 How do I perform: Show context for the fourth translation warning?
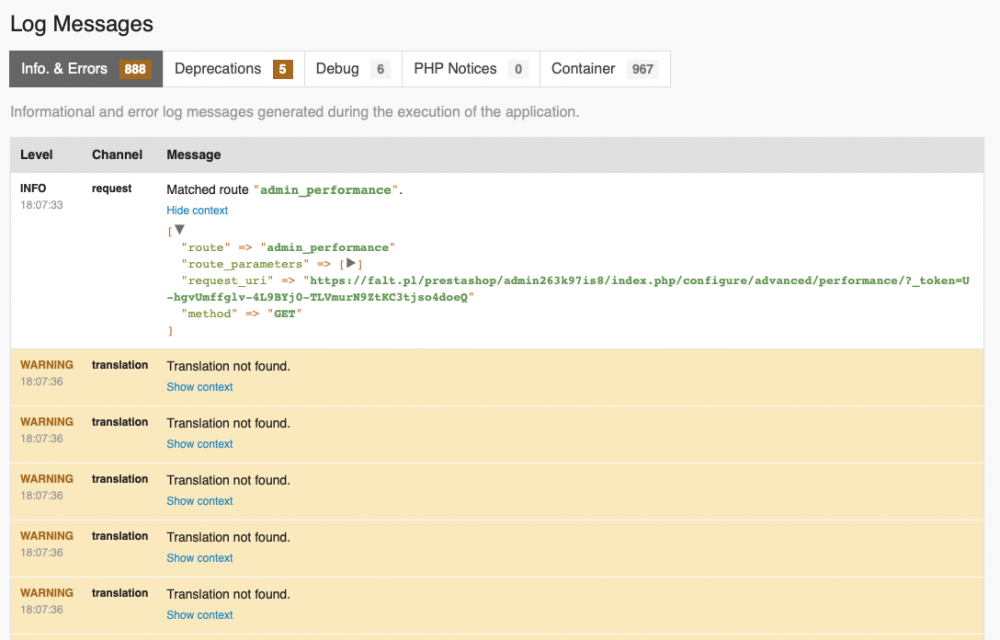point(199,558)
